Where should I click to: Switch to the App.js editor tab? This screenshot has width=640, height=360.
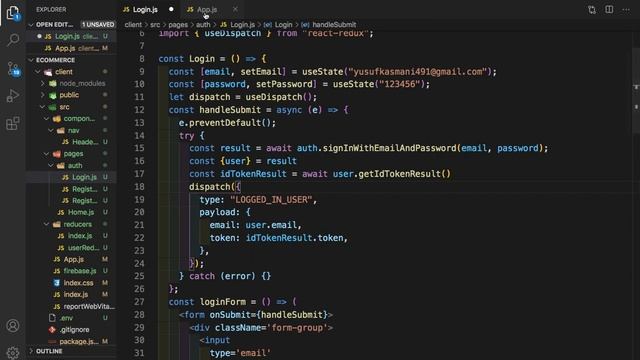207,9
